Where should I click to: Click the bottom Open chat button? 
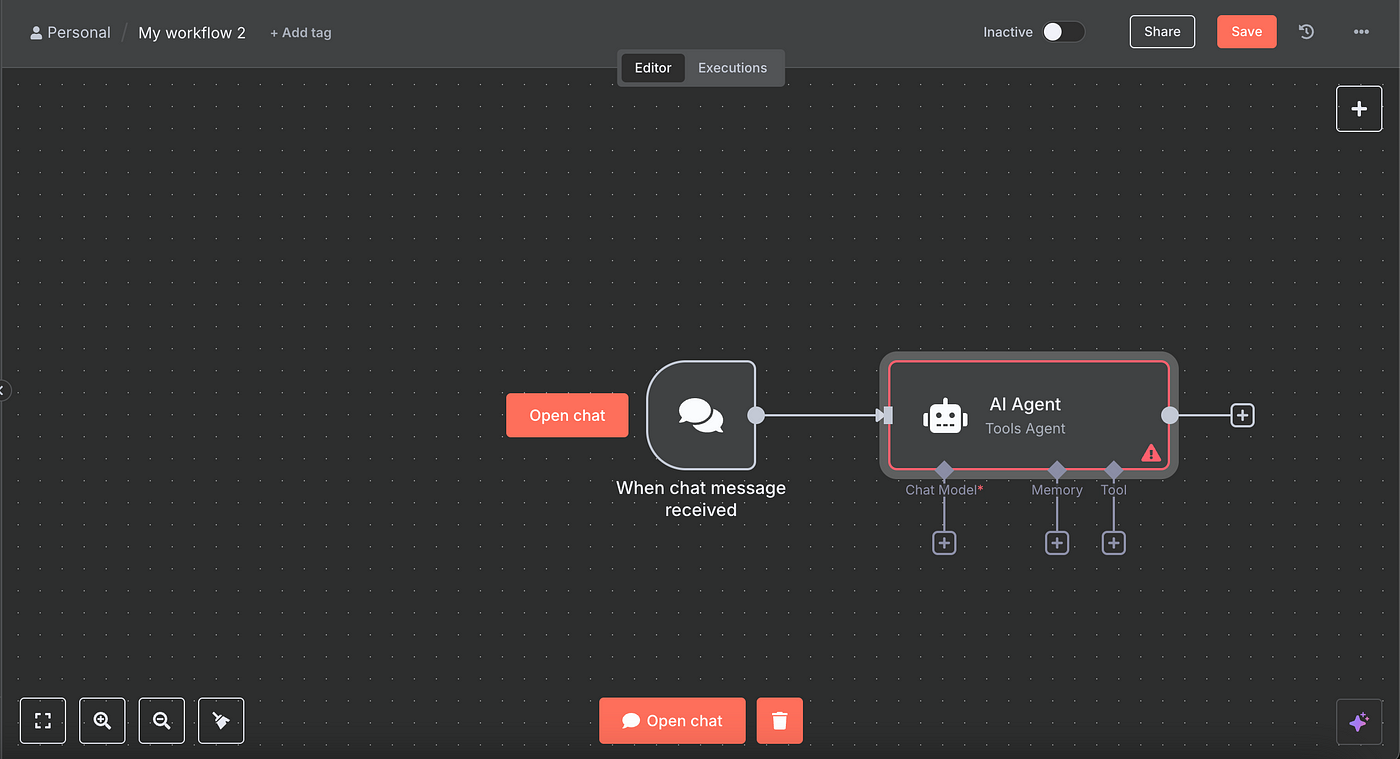click(672, 721)
